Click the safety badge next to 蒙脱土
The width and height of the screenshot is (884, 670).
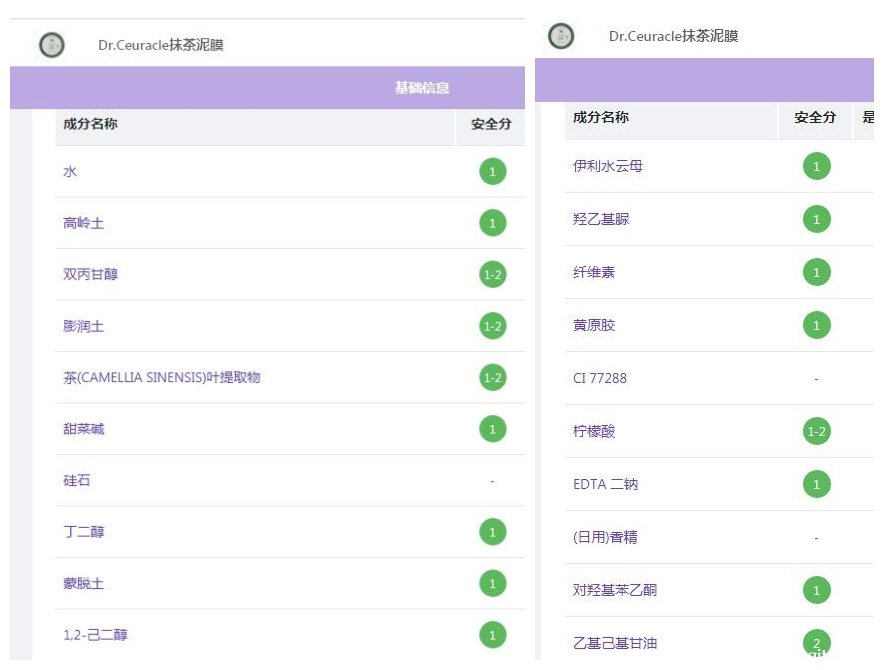492,583
